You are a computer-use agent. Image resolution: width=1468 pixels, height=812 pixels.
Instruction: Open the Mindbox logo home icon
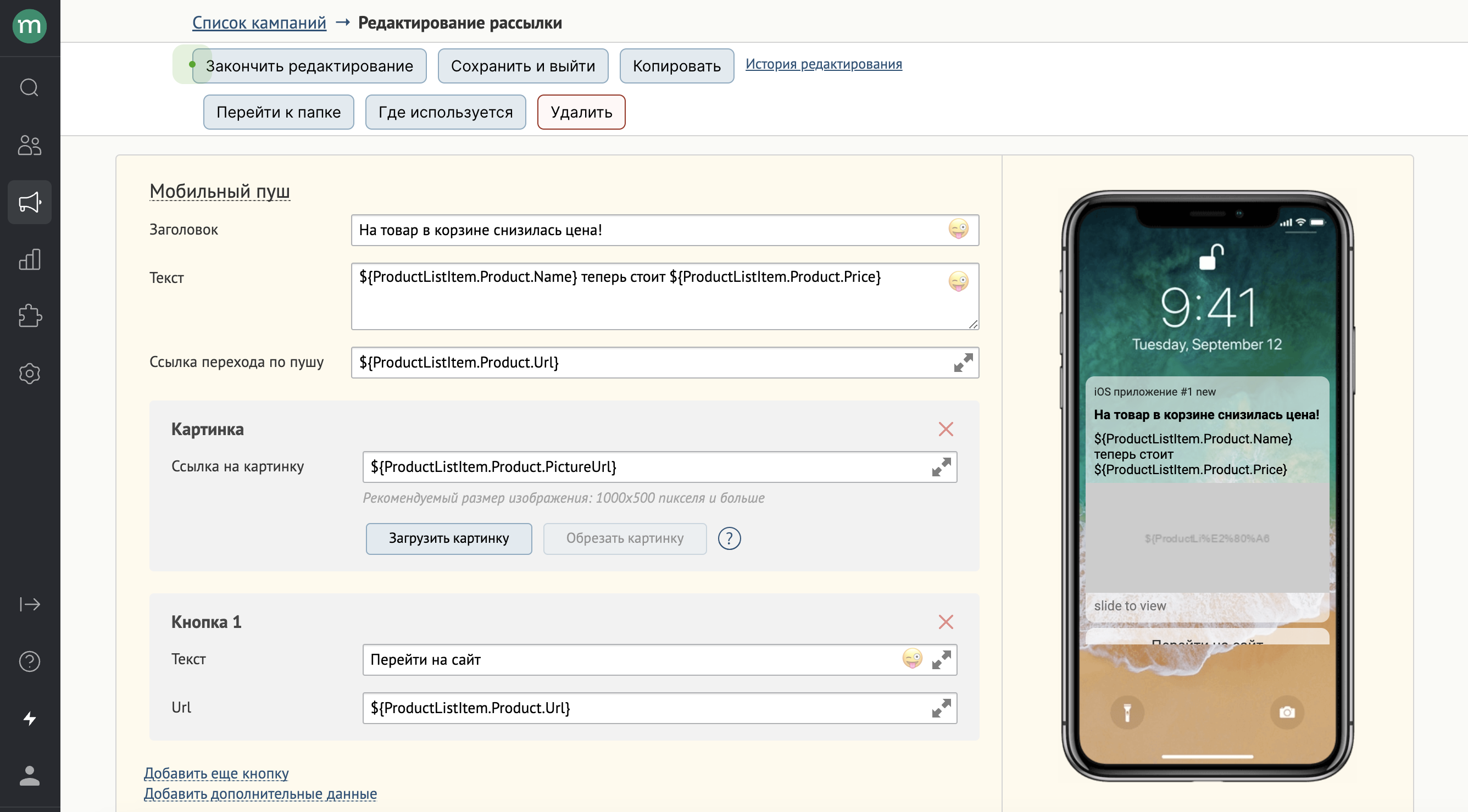[30, 26]
